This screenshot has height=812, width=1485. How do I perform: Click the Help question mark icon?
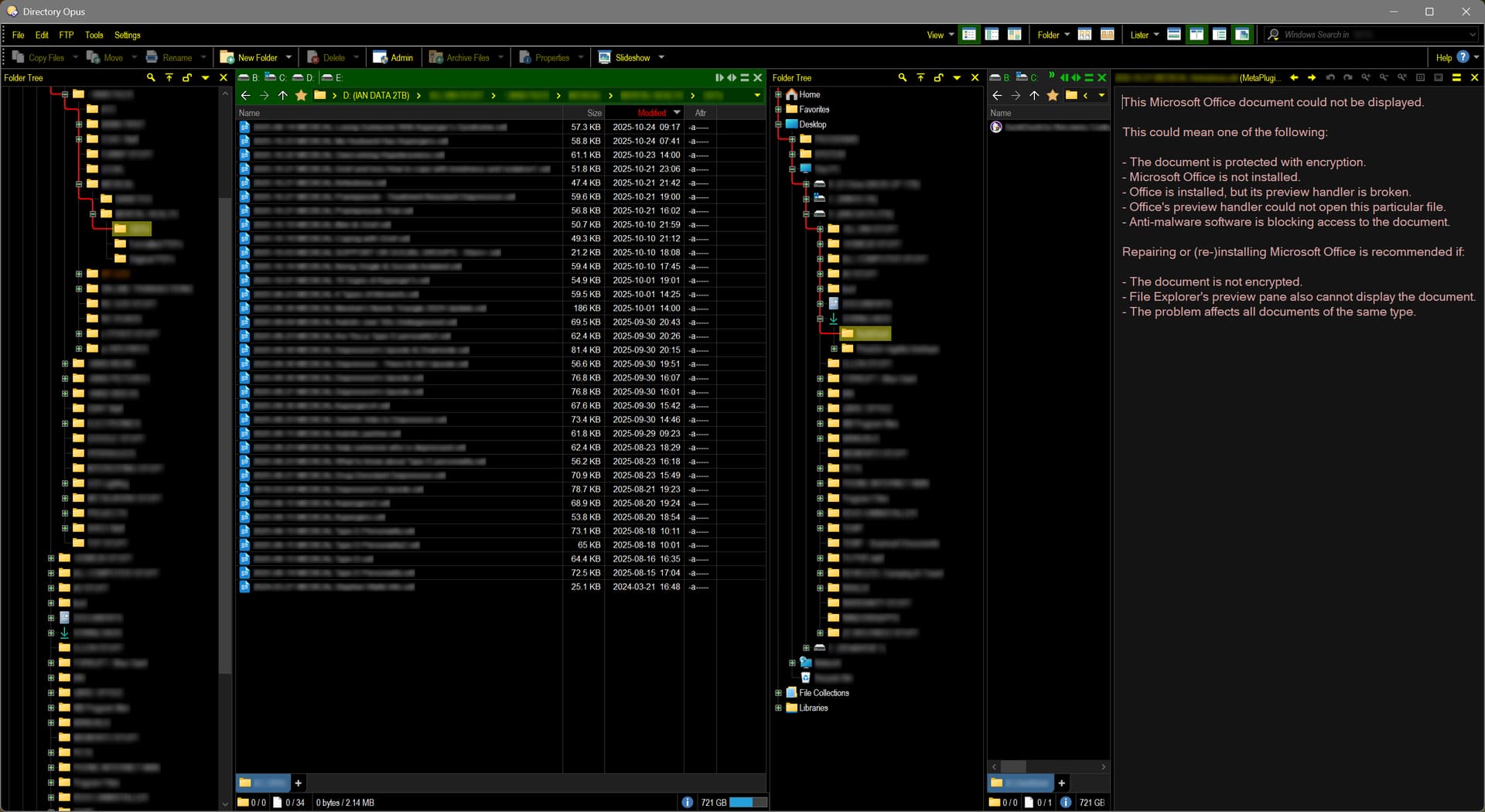click(1463, 57)
